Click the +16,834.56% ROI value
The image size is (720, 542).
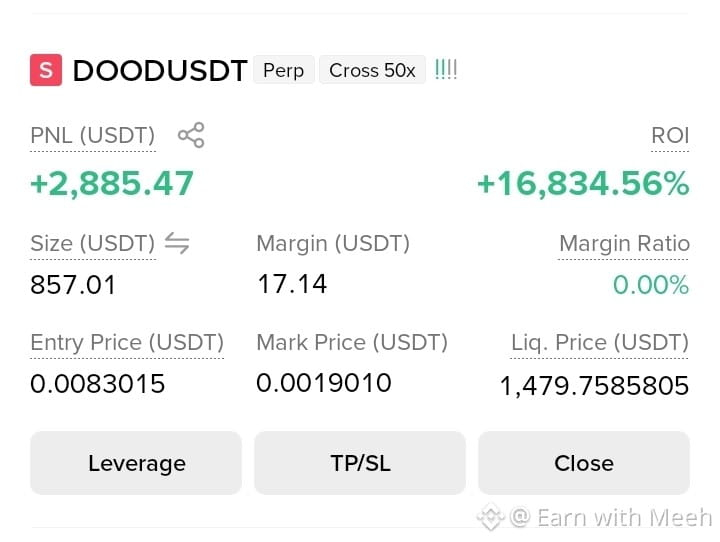point(583,184)
